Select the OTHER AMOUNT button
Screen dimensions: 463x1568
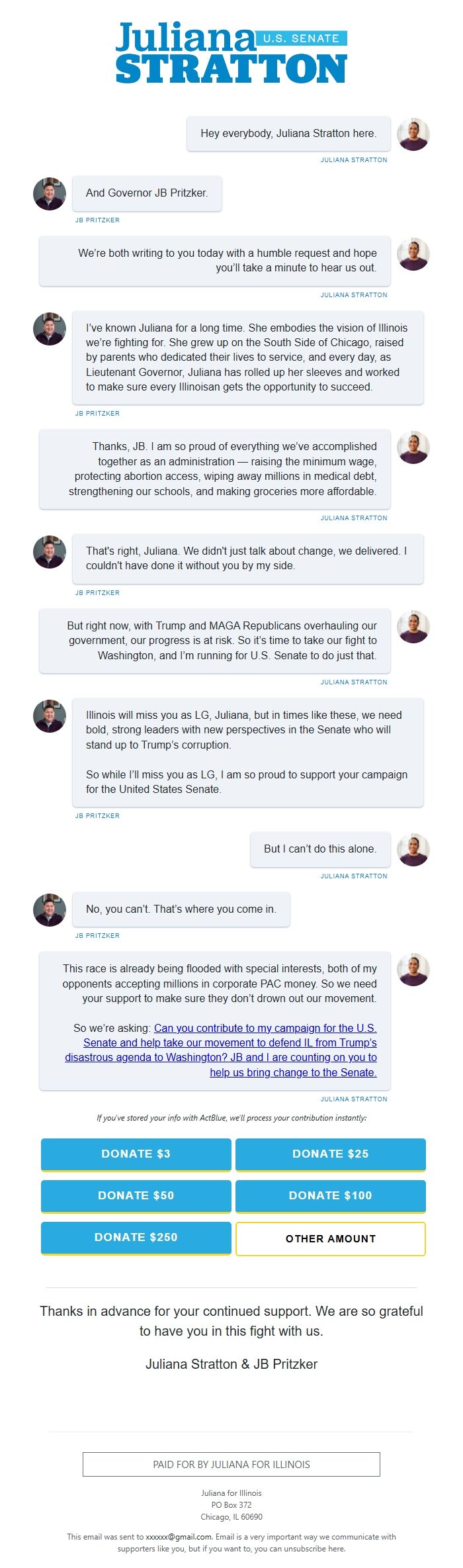331,1239
